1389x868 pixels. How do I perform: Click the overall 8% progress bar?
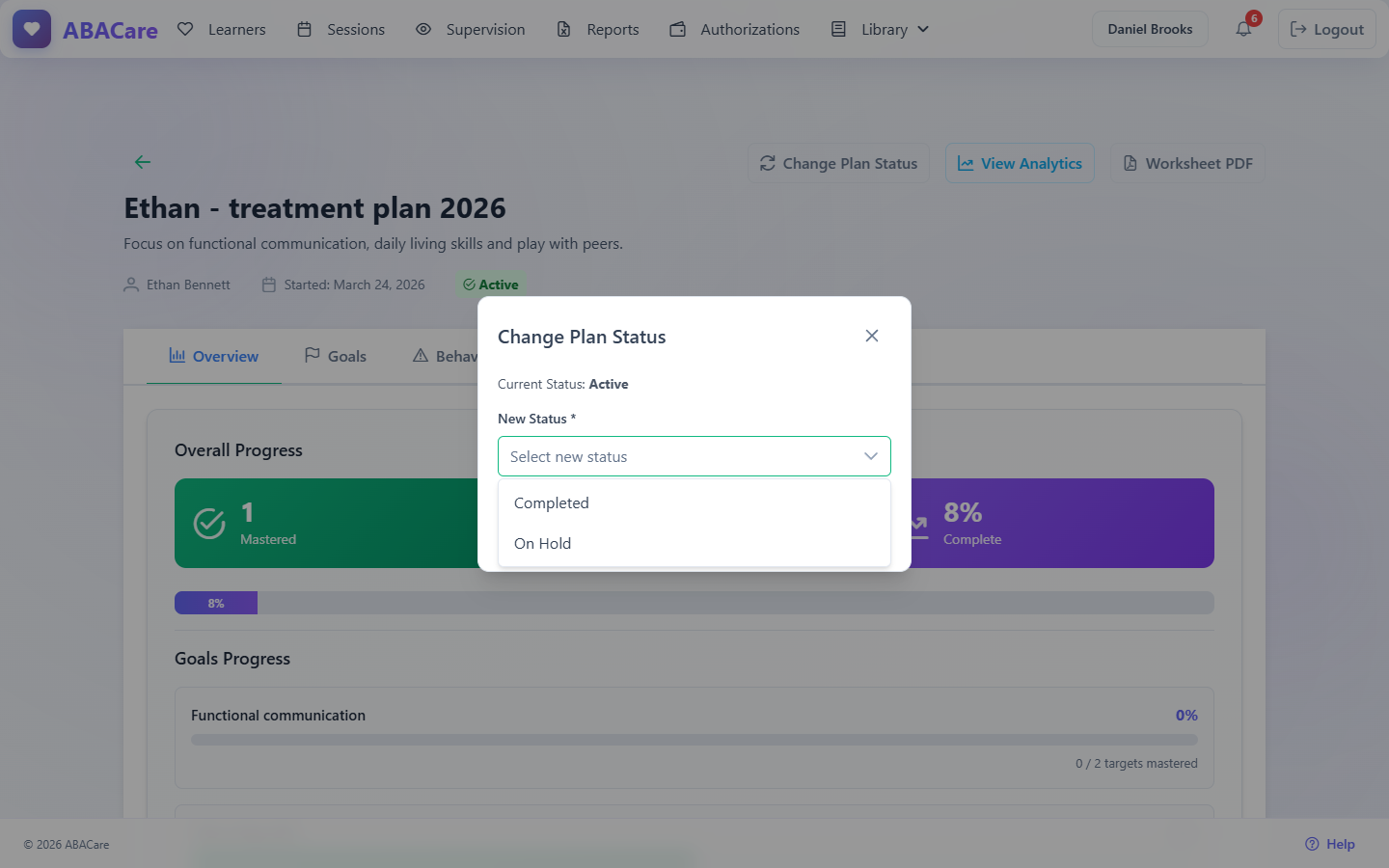(694, 603)
